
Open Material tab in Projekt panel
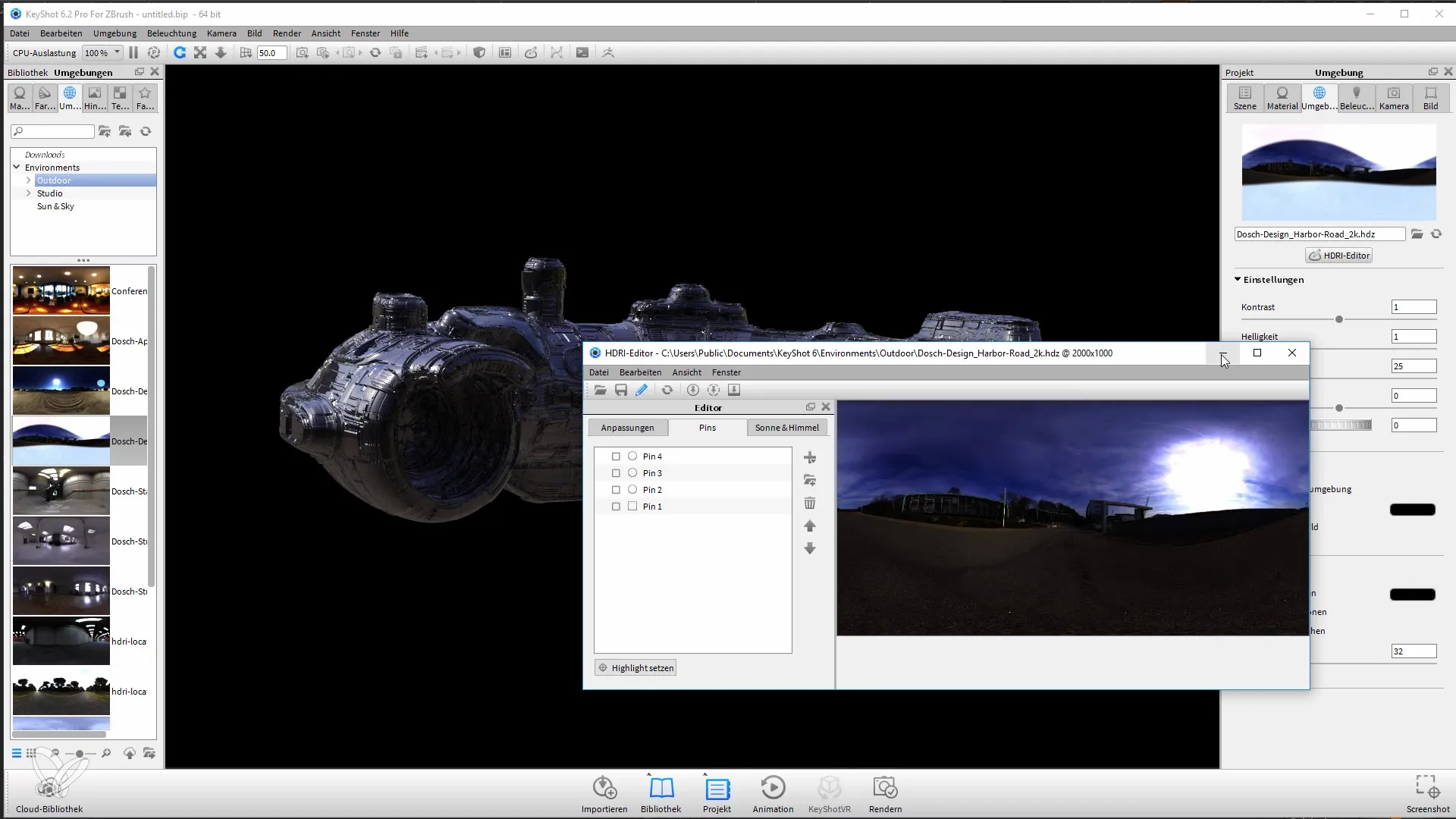tap(1282, 98)
